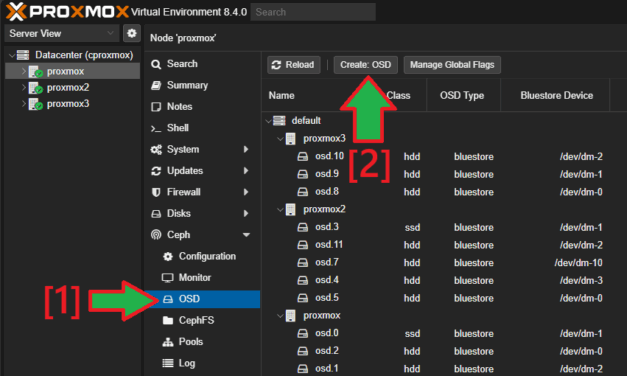The height and width of the screenshot is (376, 627).
Task: Click the Manage Global Flags button
Action: point(452,65)
